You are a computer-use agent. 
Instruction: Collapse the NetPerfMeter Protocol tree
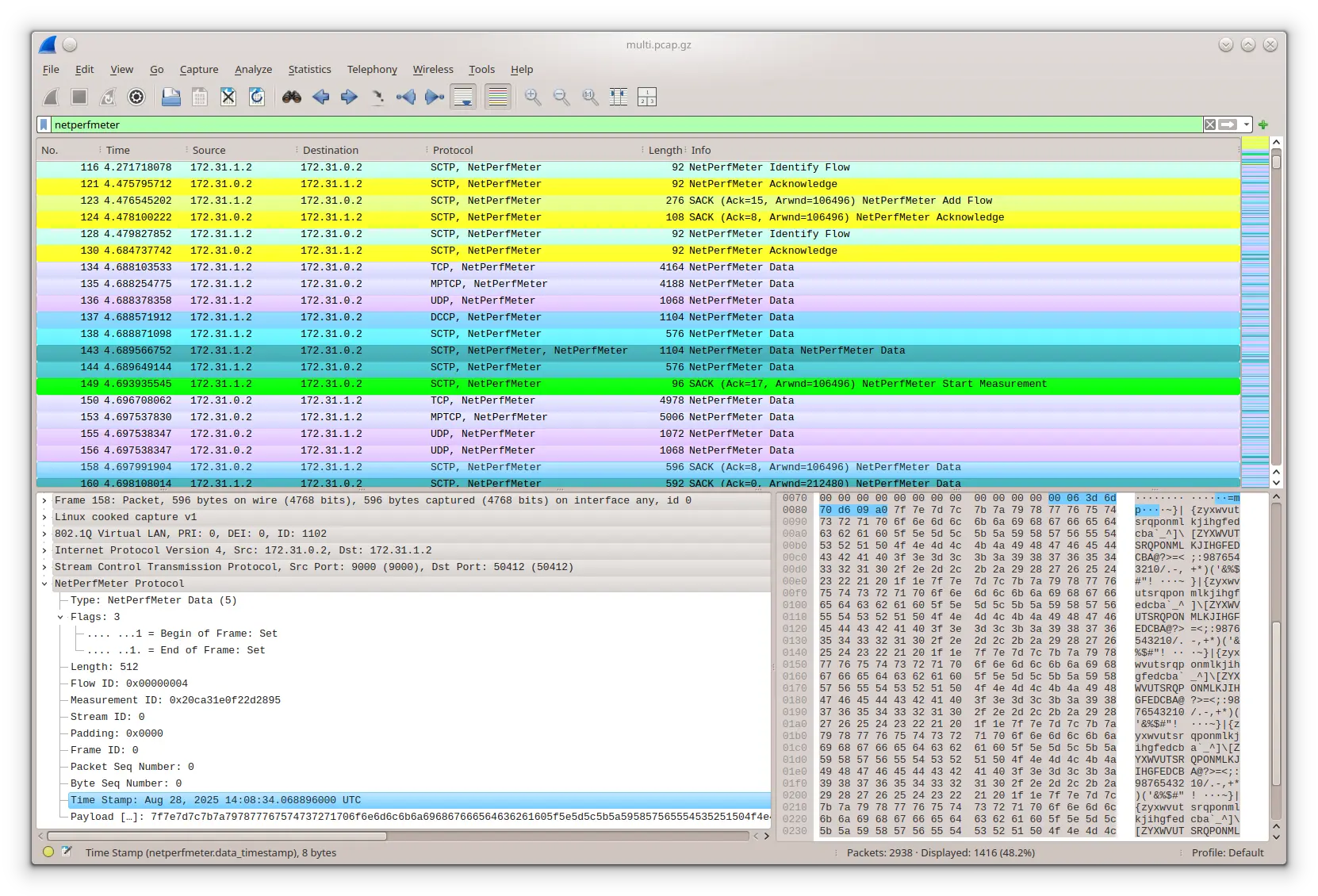(44, 584)
